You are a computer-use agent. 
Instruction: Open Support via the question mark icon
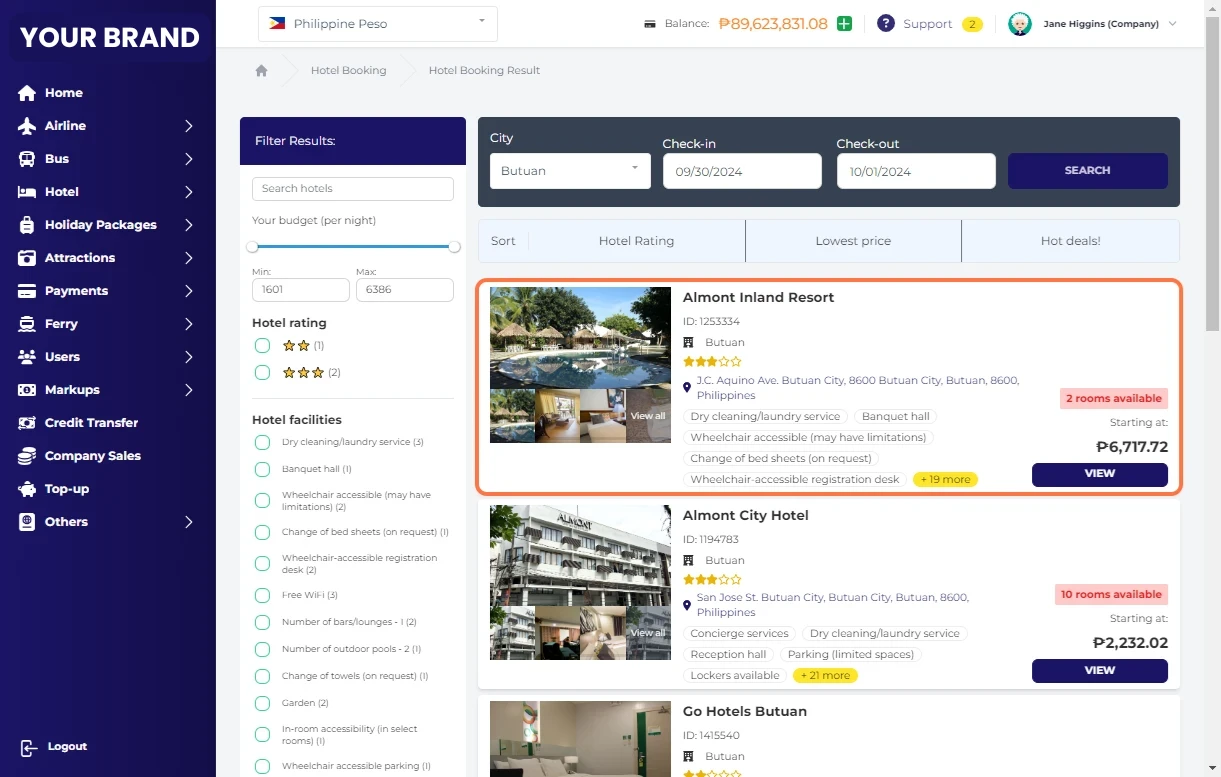tap(885, 24)
